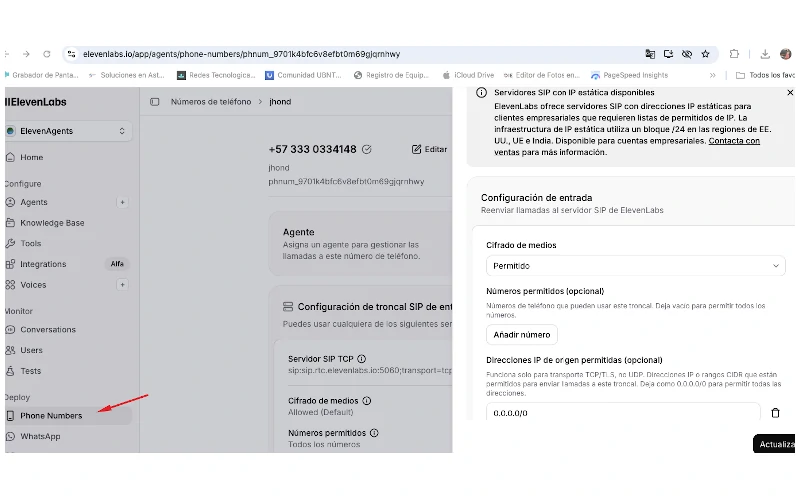
Task: Add a new agent with the plus icon
Action: tap(122, 203)
